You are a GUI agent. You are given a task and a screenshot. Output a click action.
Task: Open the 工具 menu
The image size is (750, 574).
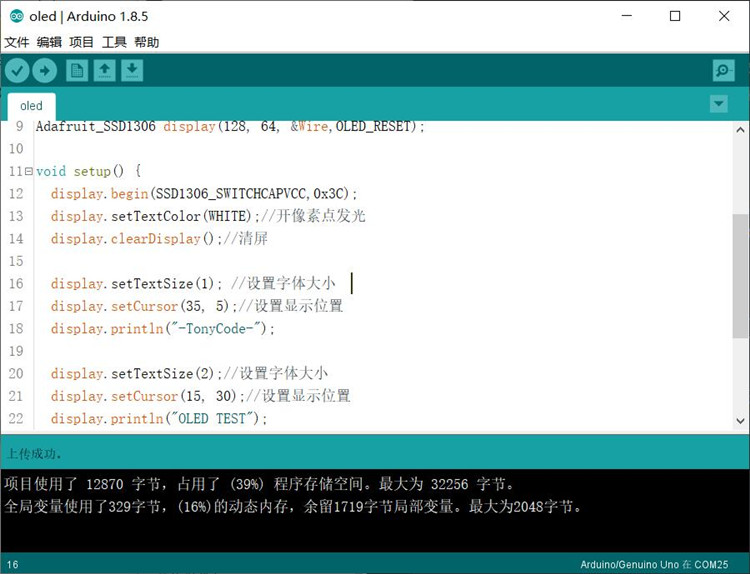point(114,42)
